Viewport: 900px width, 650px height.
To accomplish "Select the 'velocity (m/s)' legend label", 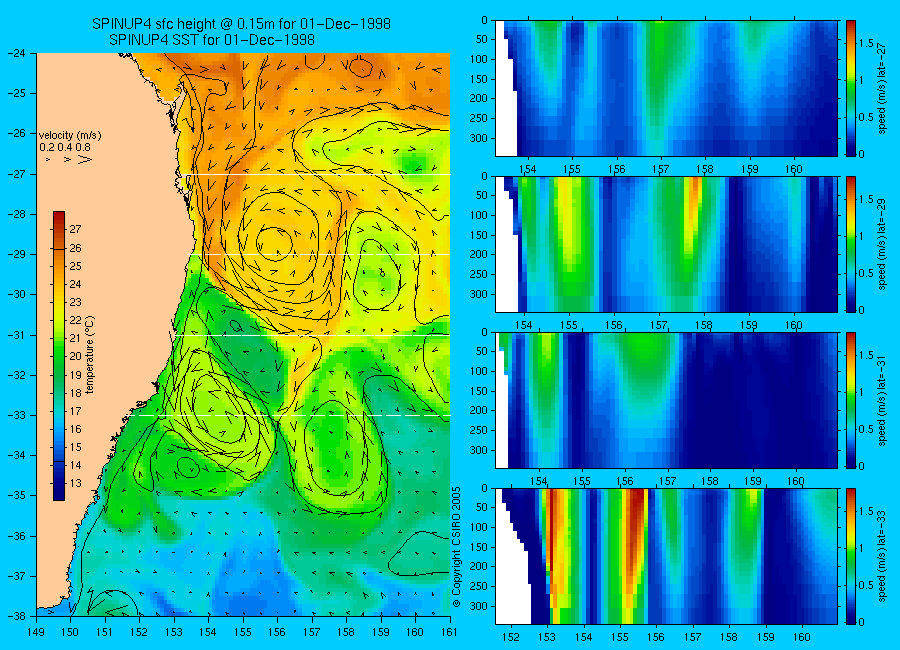I will [70, 136].
